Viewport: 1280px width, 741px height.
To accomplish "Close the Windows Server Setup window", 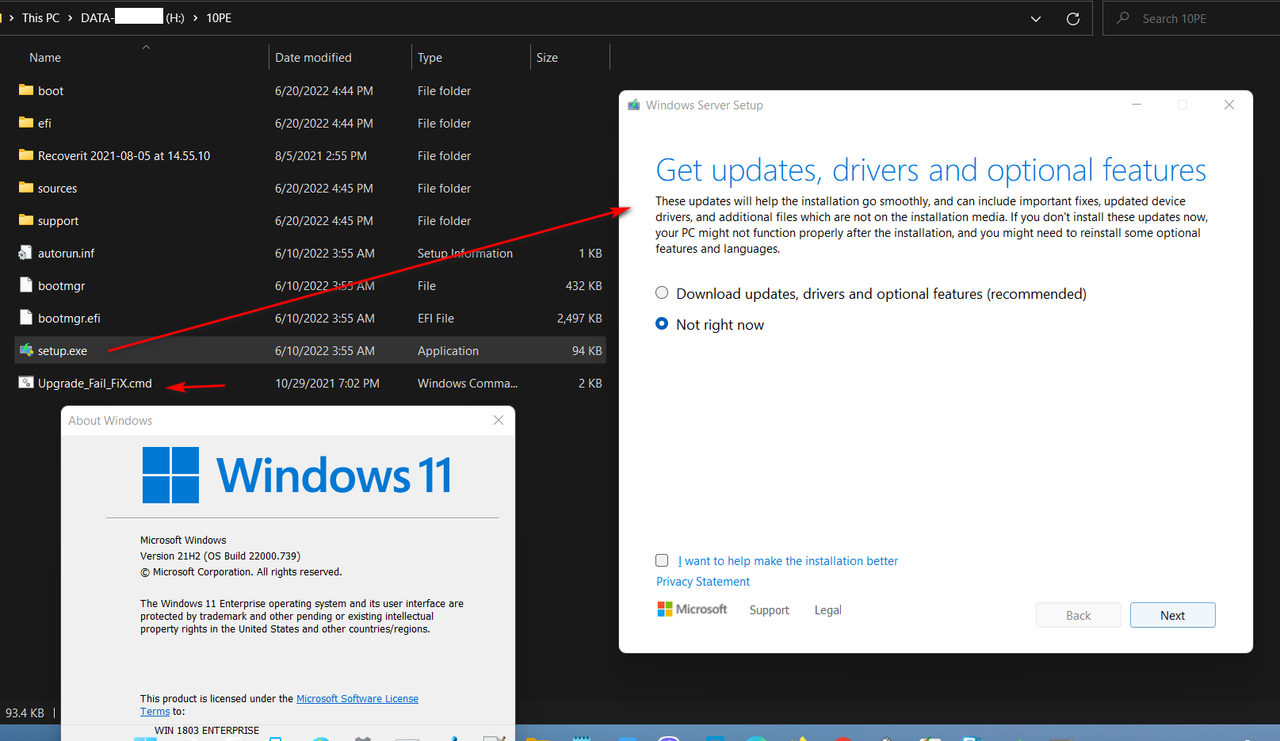I will click(1229, 105).
